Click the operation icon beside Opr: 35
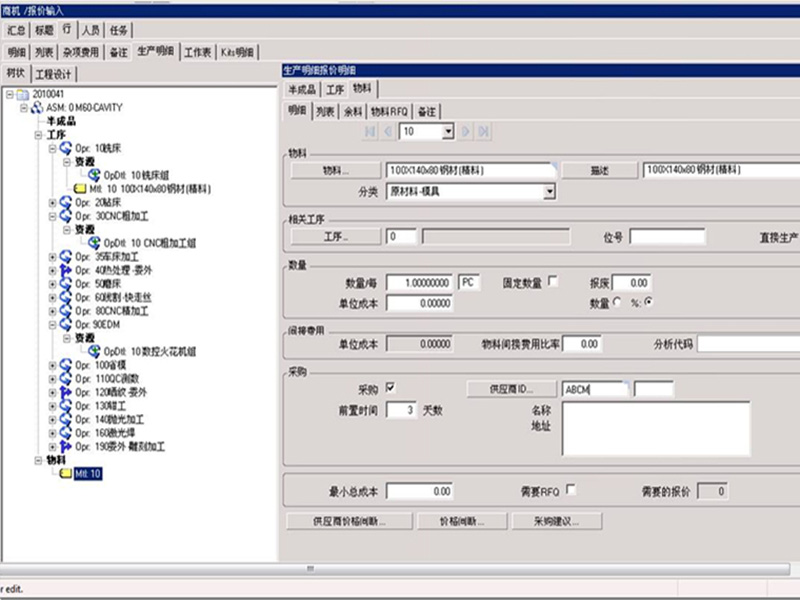 click(x=66, y=257)
